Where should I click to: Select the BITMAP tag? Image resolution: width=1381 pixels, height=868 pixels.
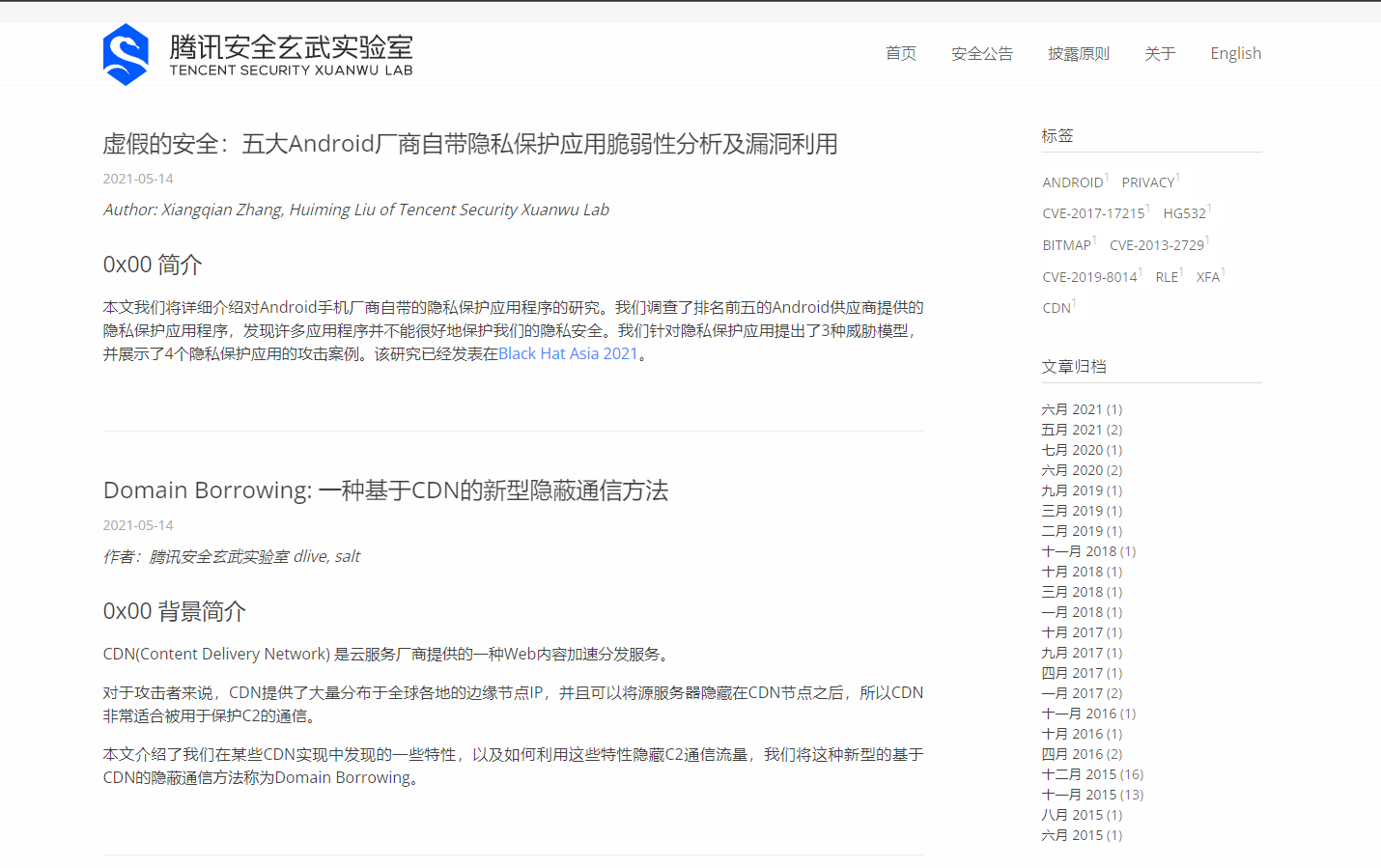[x=1066, y=245]
